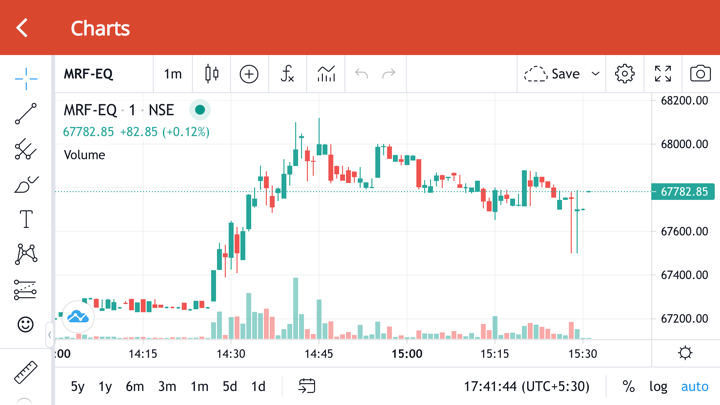The image size is (720, 405).
Task: Select the trend line drawing tool
Action: [x=26, y=114]
